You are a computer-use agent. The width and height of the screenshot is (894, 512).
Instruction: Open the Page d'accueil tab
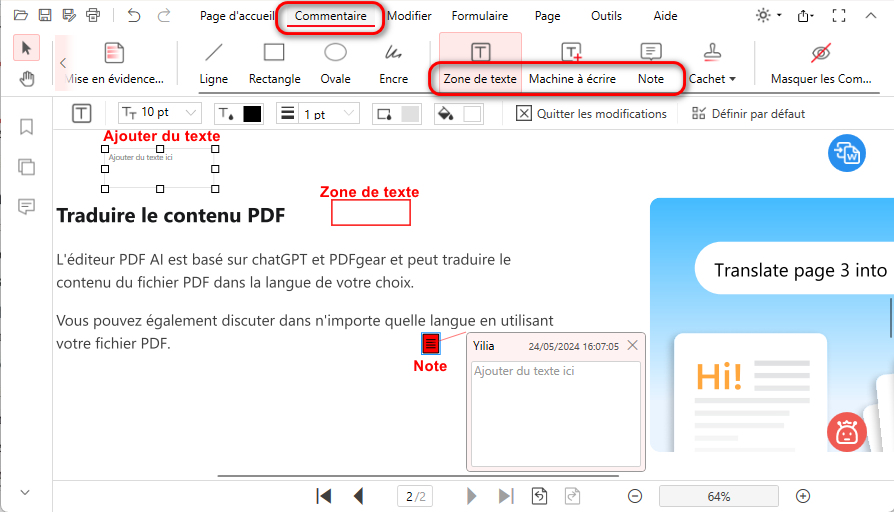click(237, 16)
